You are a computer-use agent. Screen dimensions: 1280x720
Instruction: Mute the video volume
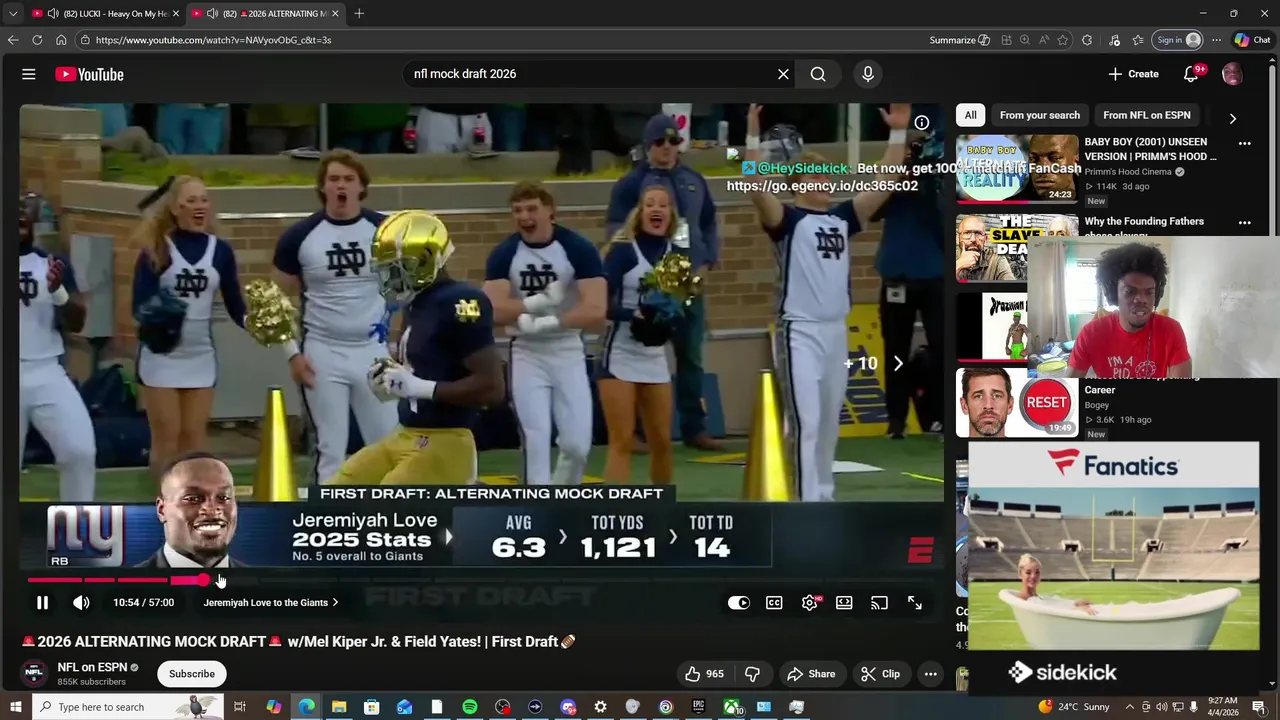(81, 603)
